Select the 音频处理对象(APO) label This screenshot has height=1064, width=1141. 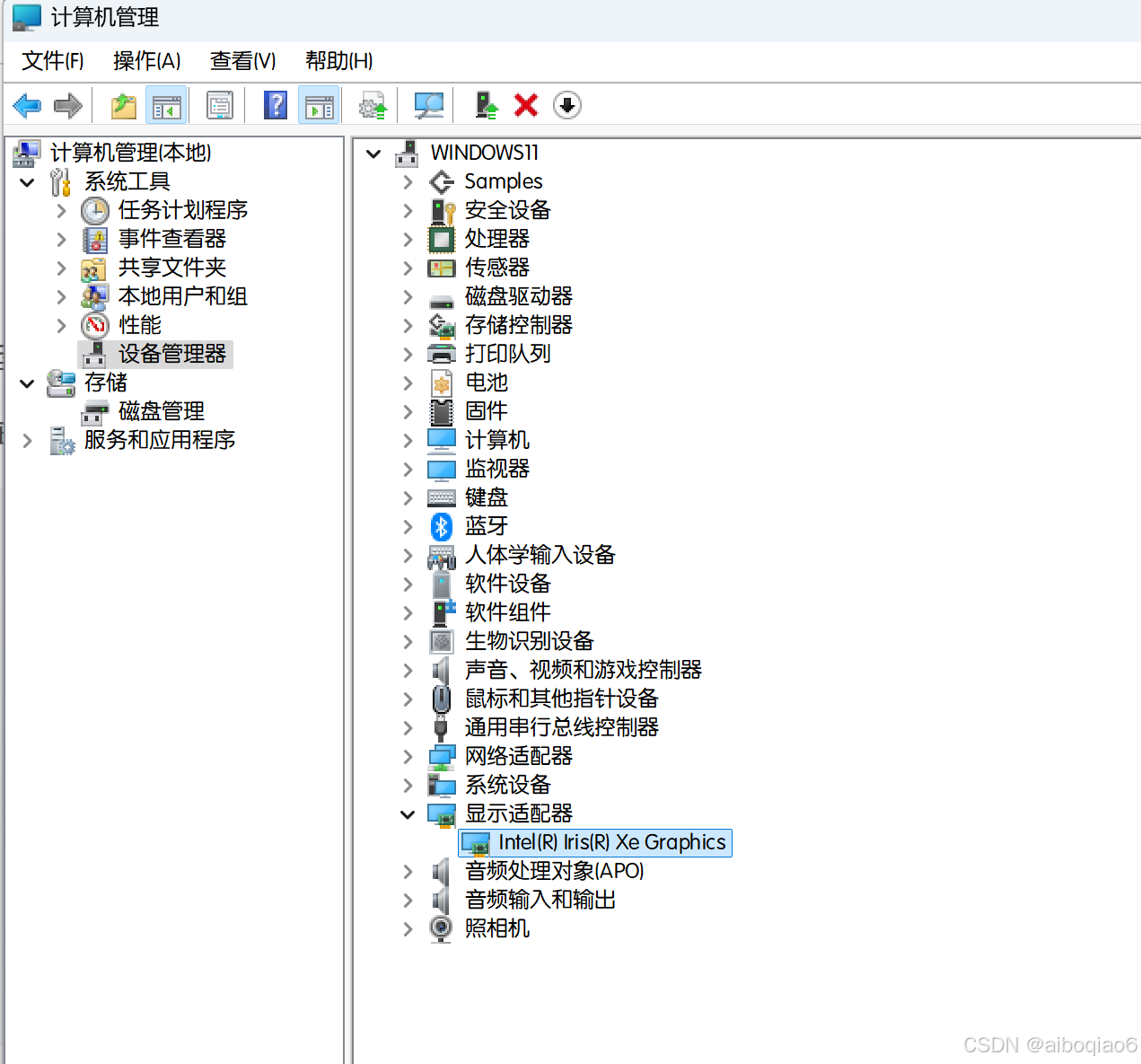point(555,871)
